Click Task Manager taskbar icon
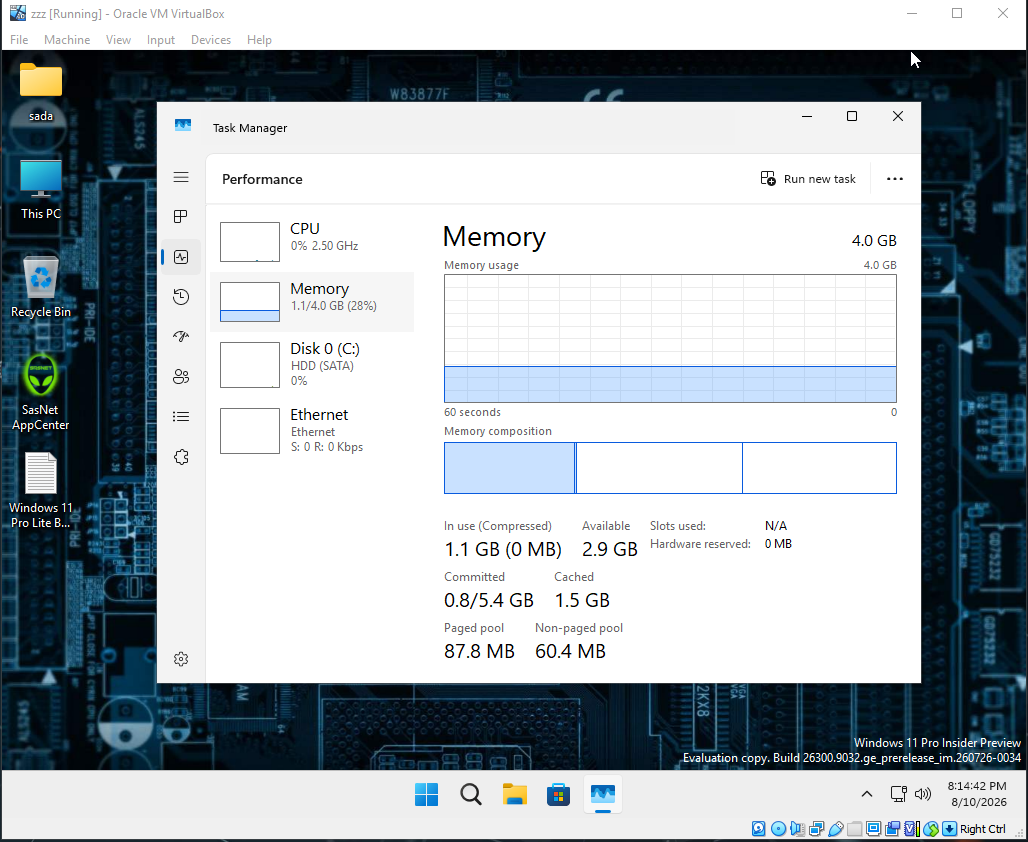Image resolution: width=1028 pixels, height=842 pixels. pos(603,795)
